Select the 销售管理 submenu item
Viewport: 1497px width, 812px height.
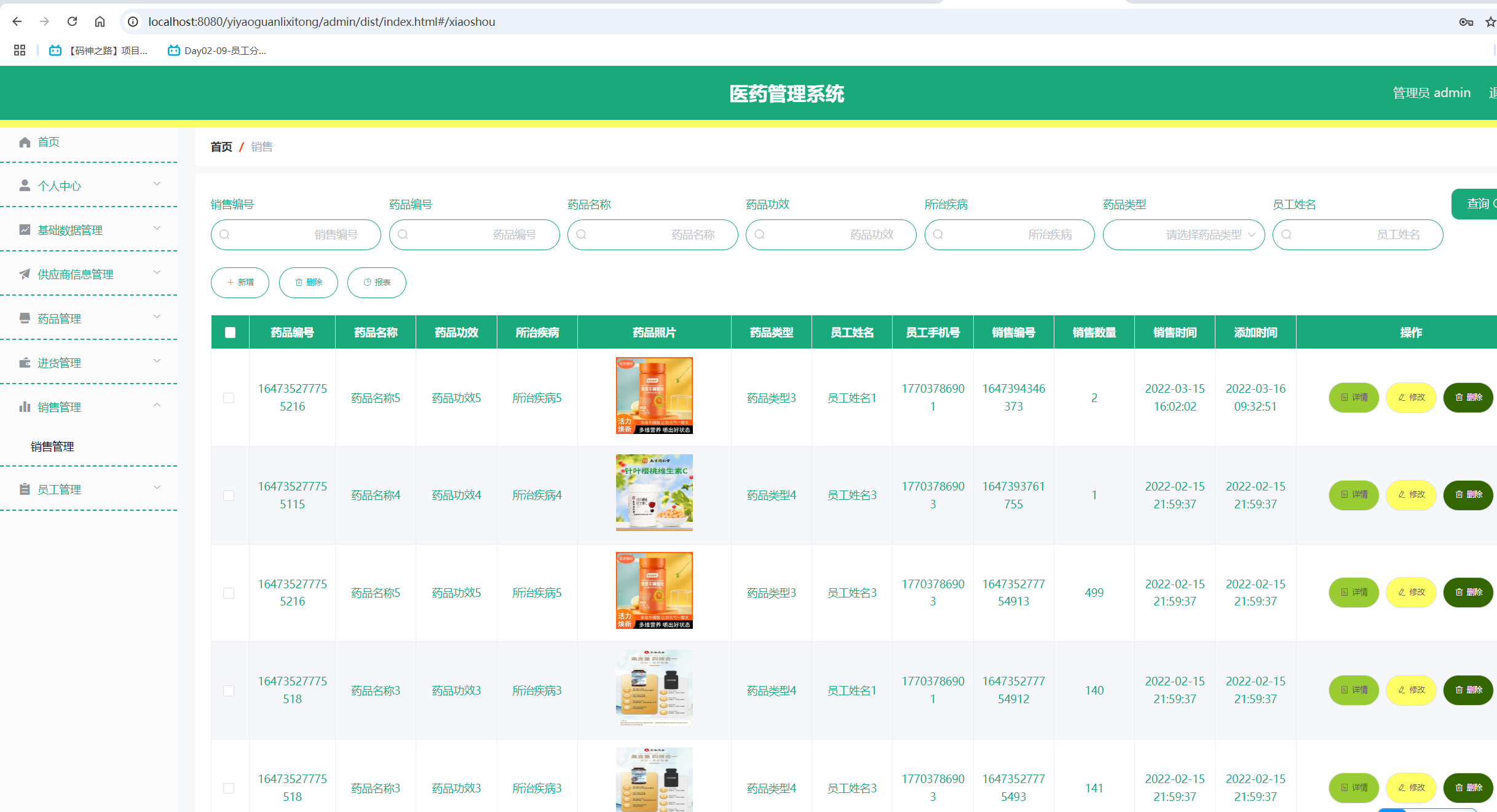click(52, 447)
